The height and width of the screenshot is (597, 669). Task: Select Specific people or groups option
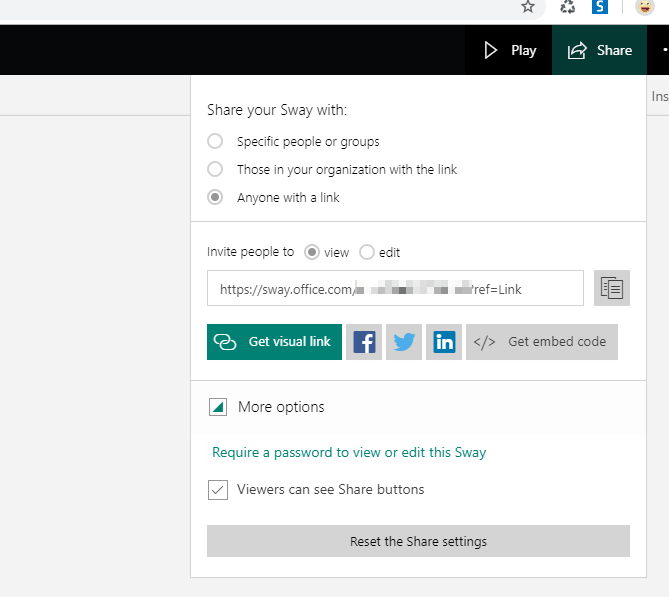(215, 142)
